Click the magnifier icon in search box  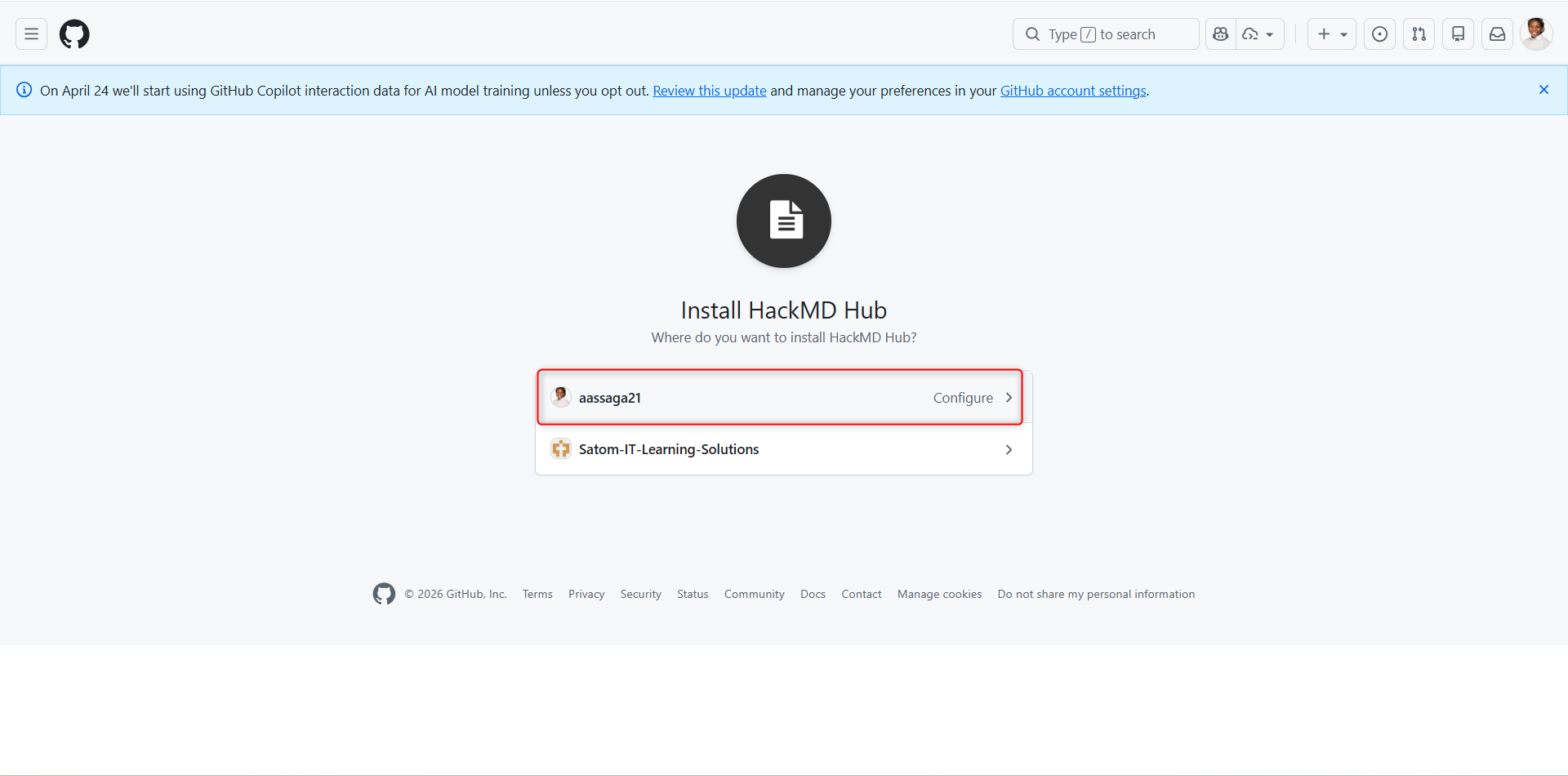[x=1032, y=34]
